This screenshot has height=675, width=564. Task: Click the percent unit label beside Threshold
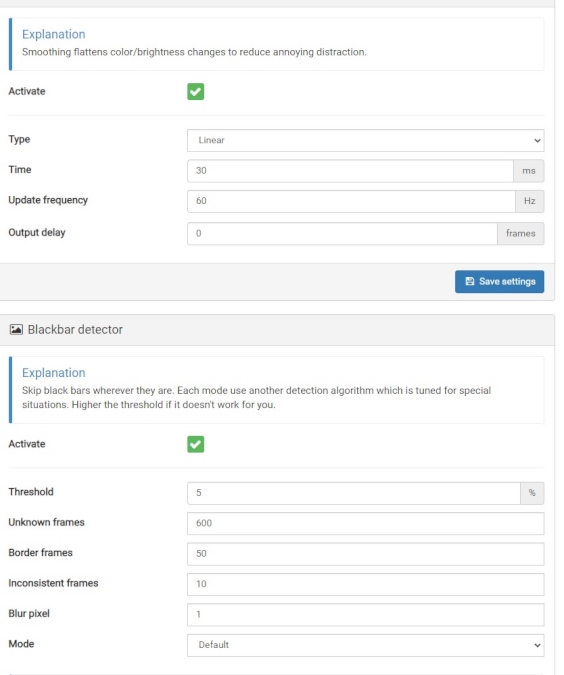click(532, 493)
